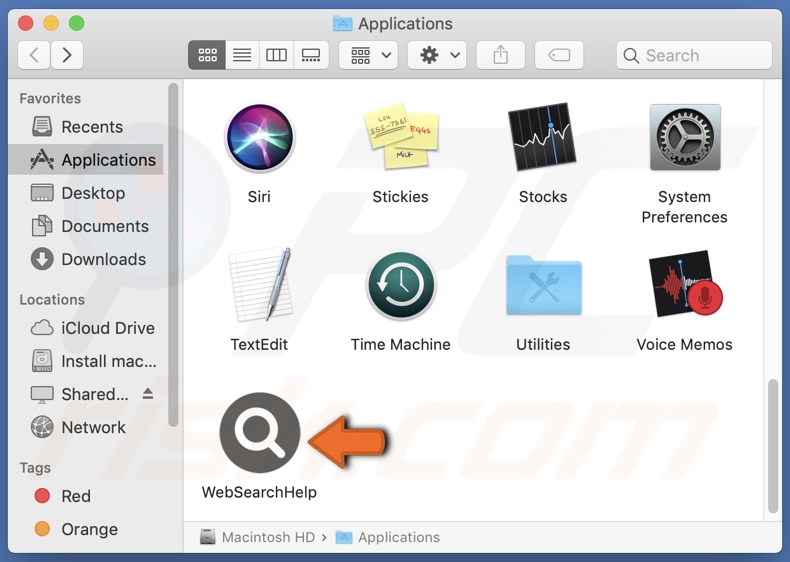
Task: Select the Time Machine app icon
Action: [x=401, y=285]
